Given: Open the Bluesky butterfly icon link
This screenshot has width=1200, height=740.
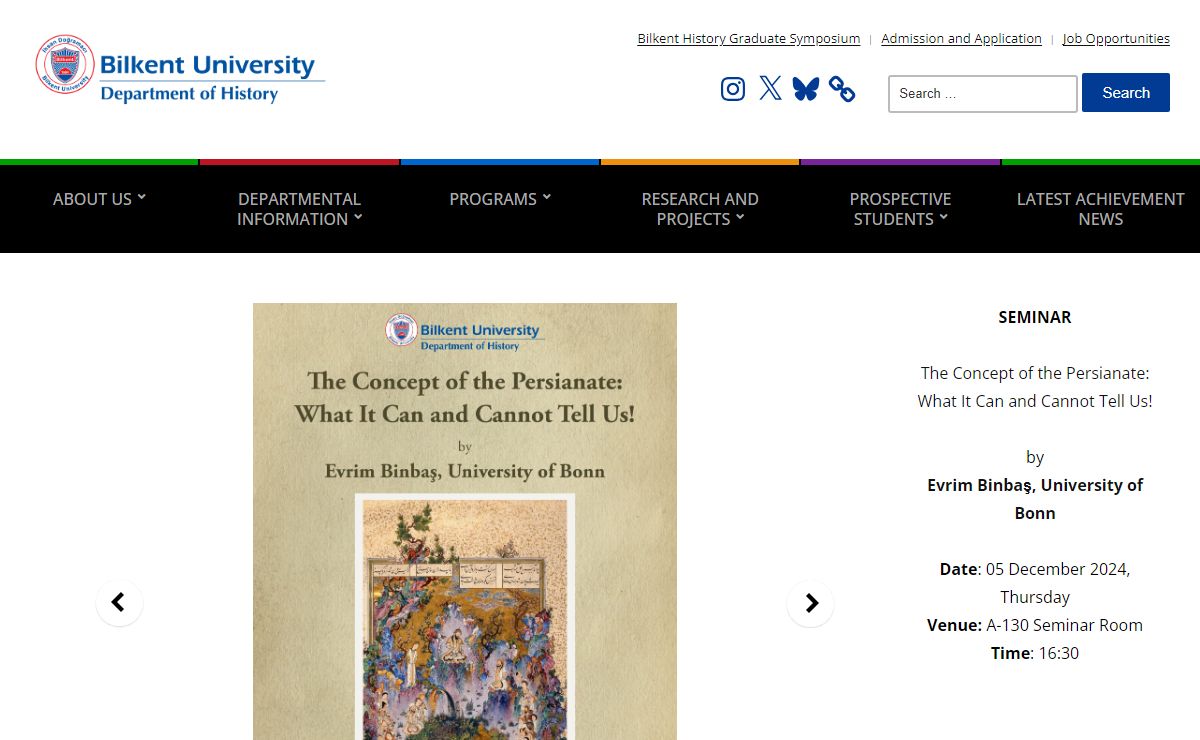Looking at the screenshot, I should (806, 89).
